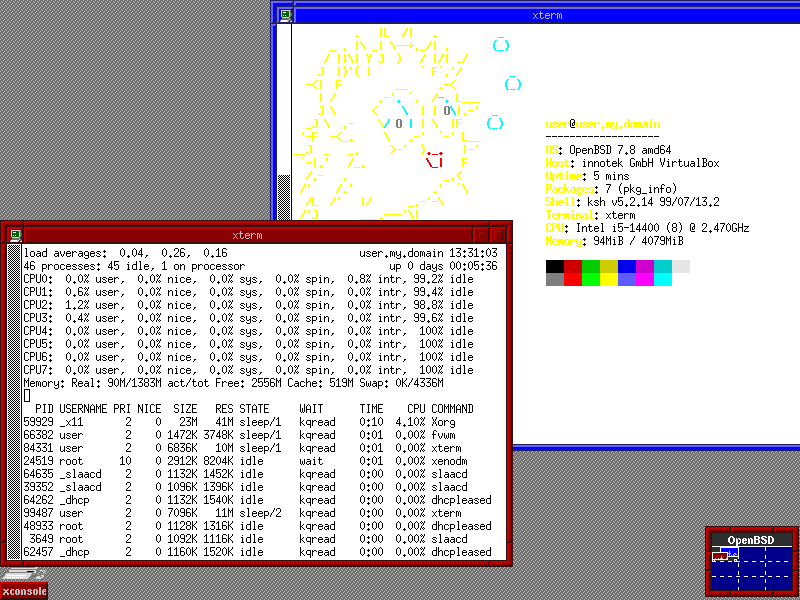This screenshot has width=800, height=600.
Task: Switch to the bottom-right virtual desktop cell
Action: pyautogui.click(x=780, y=585)
